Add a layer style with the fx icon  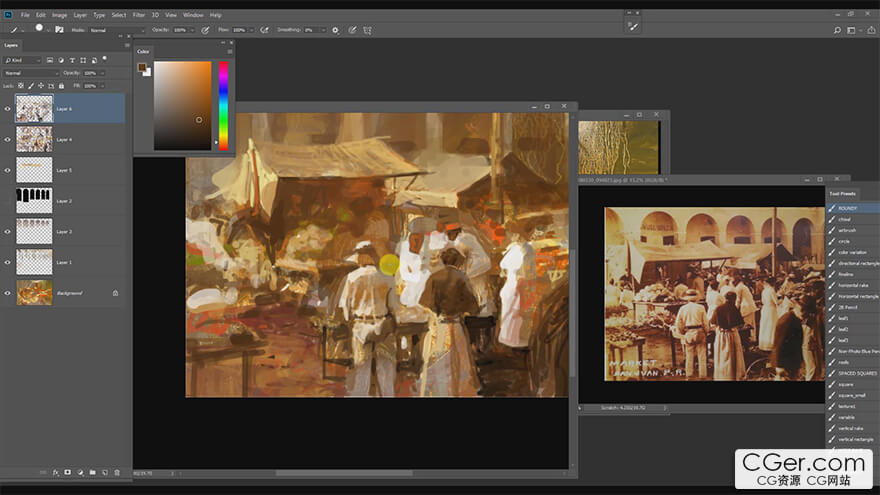point(56,471)
